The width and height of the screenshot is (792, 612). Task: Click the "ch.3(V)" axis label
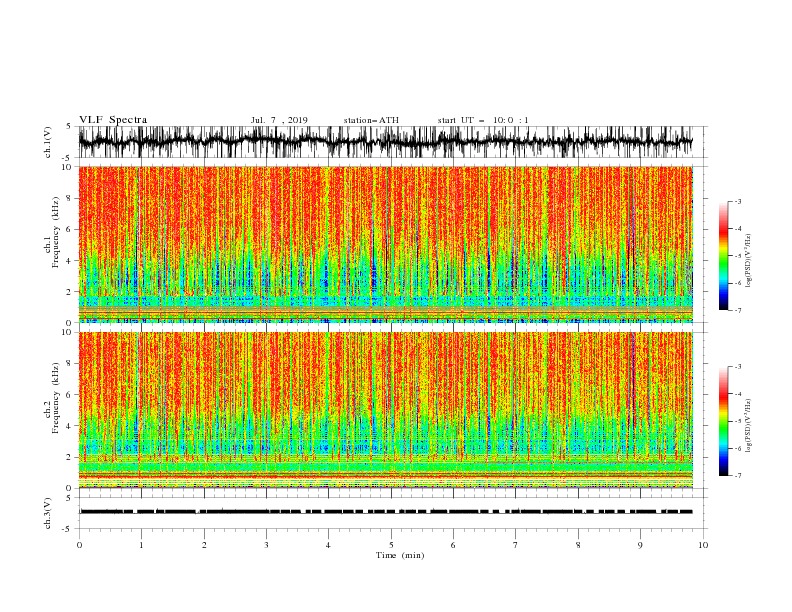[x=48, y=513]
